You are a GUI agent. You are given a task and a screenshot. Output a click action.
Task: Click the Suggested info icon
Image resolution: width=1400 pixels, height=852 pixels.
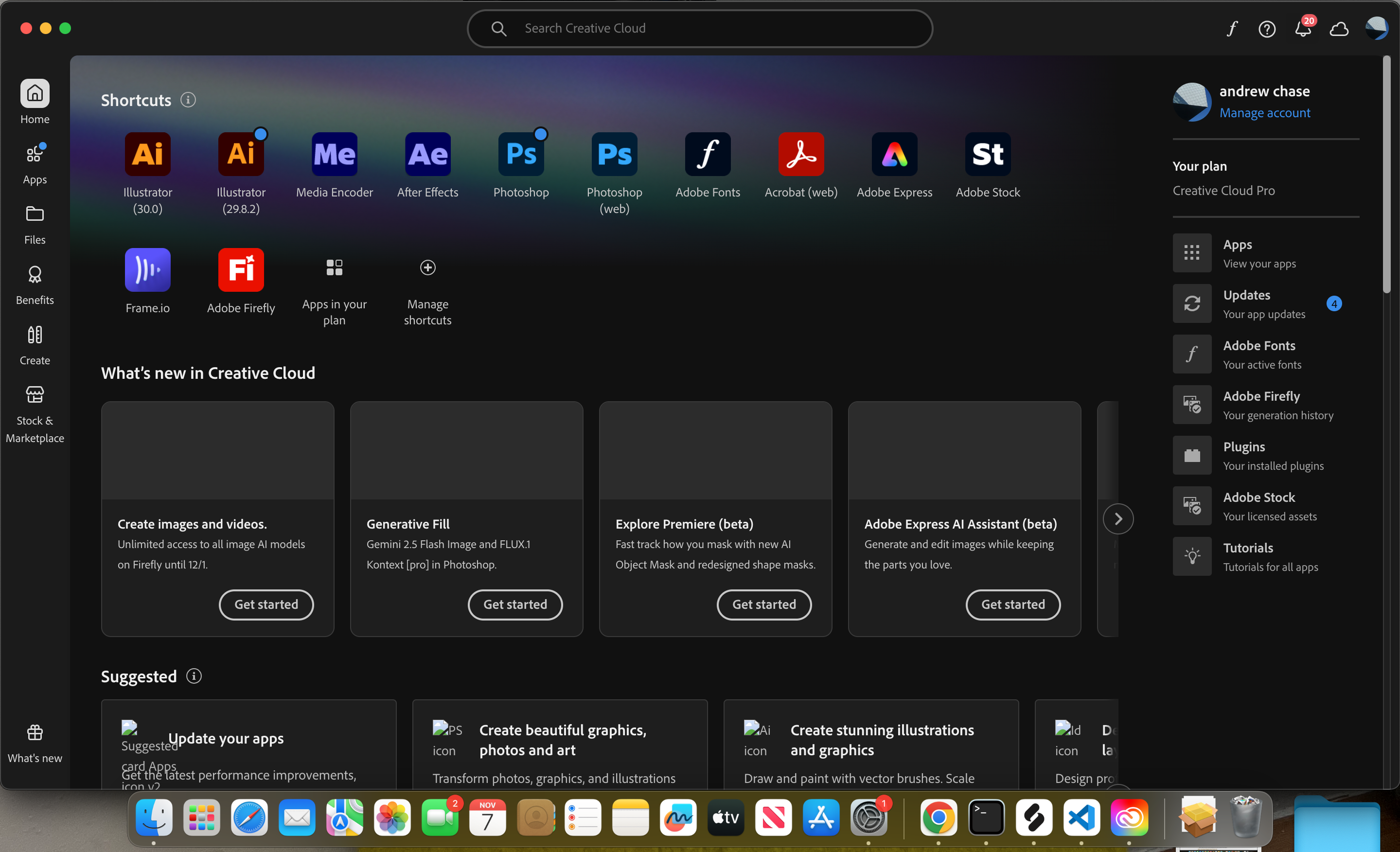pos(194,676)
